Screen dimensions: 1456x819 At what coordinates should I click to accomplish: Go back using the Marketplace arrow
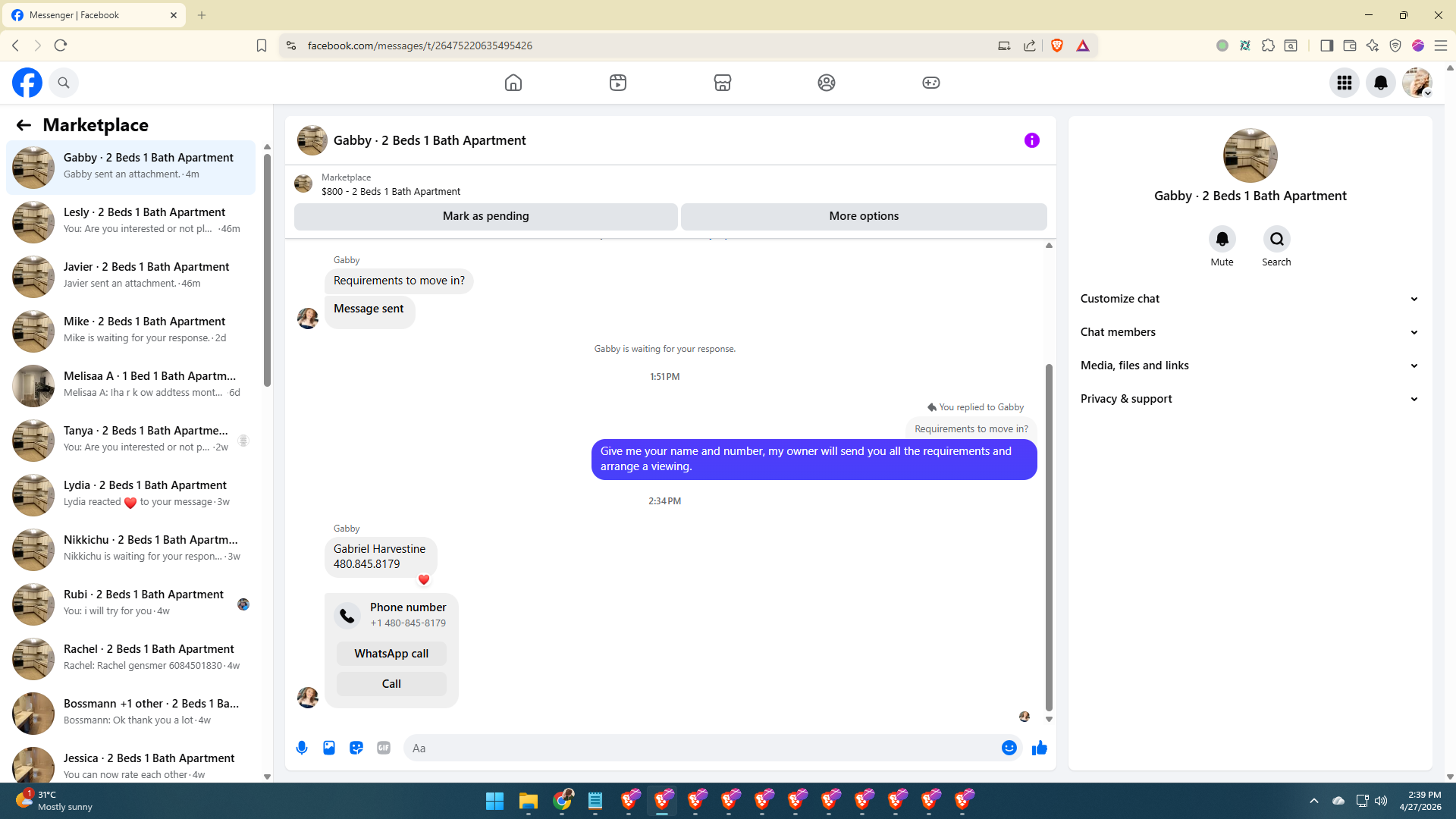click(24, 125)
